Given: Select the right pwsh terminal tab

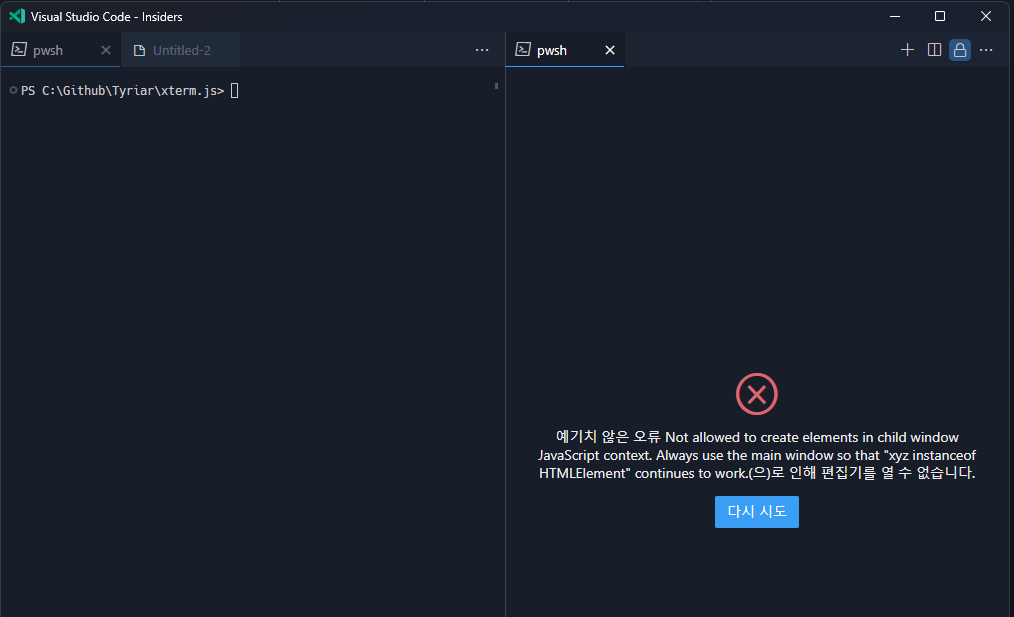Looking at the screenshot, I should (x=552, y=48).
